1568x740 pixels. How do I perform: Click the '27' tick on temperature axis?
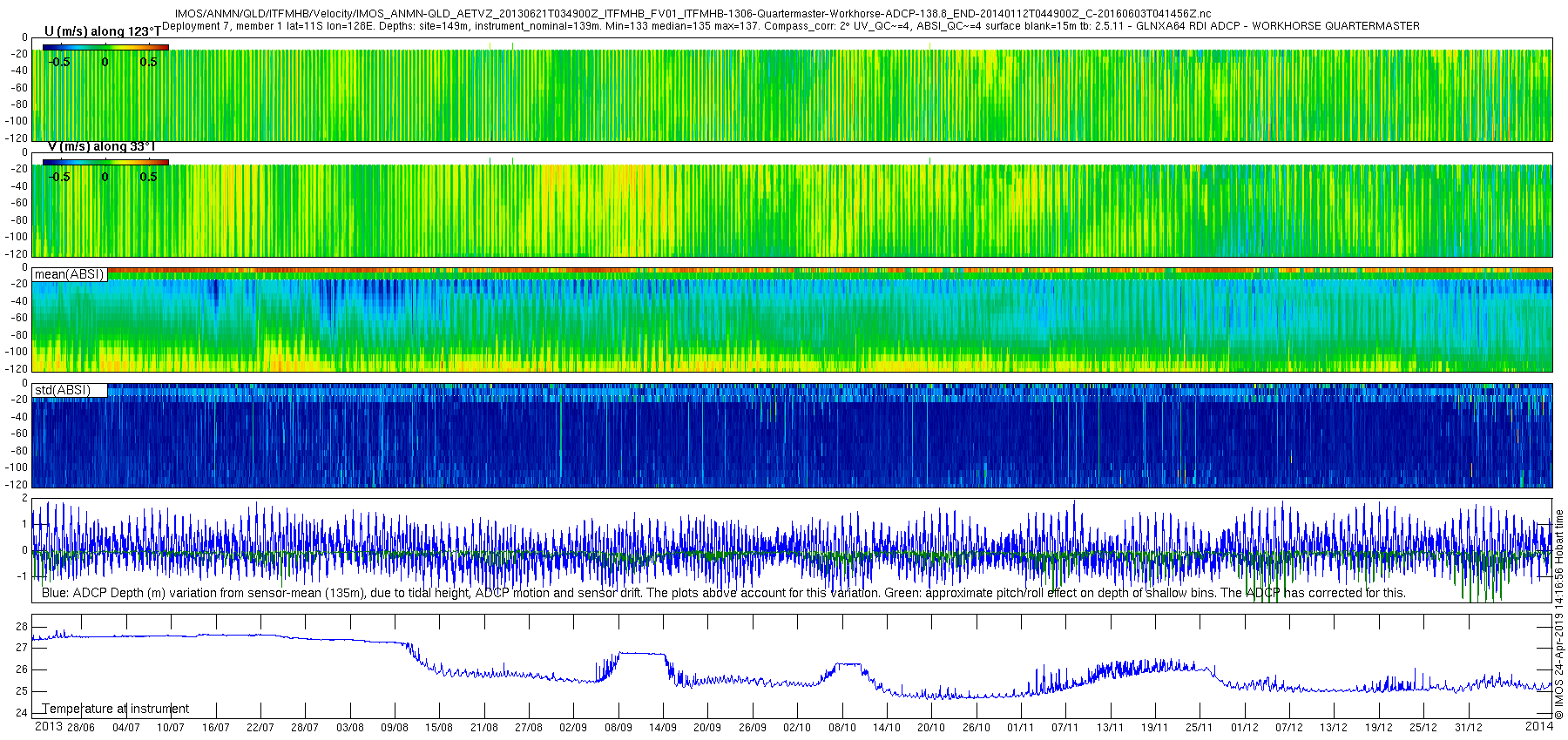click(x=22, y=649)
